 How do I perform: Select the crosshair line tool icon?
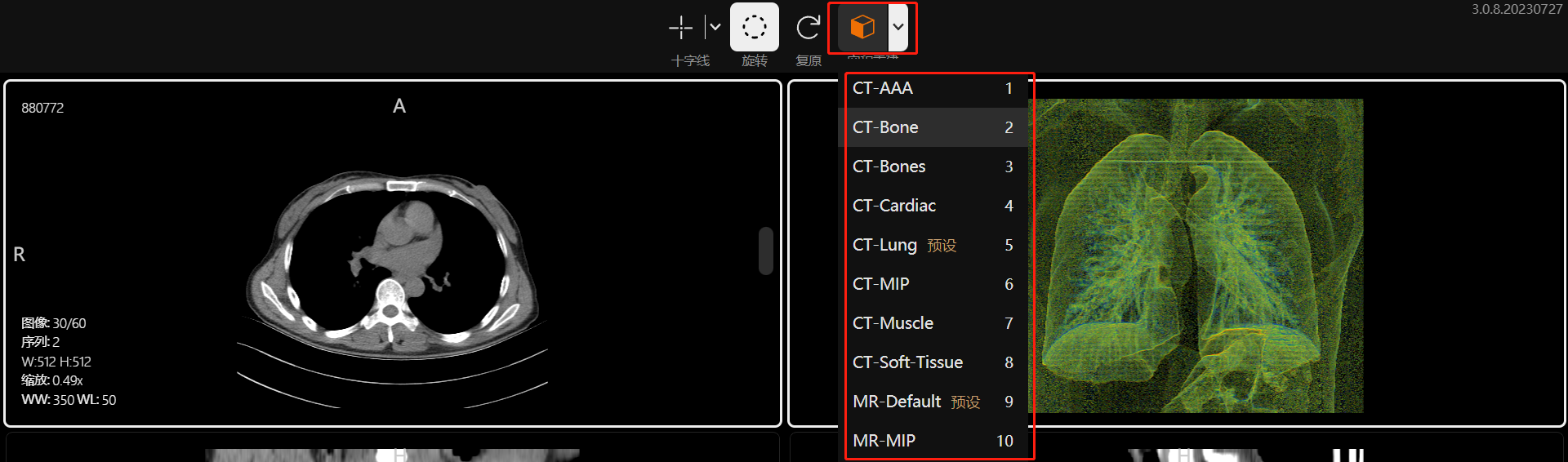point(680,28)
